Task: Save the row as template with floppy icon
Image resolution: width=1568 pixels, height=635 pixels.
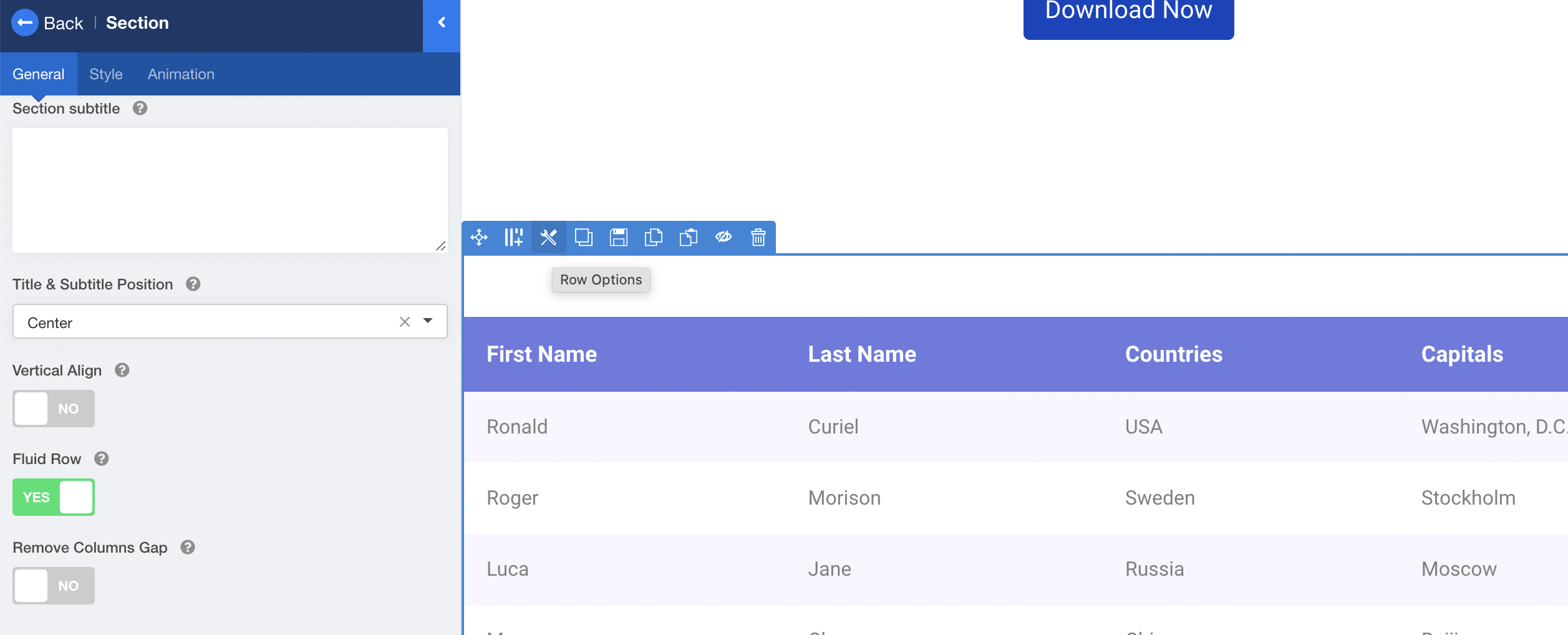Action: click(619, 238)
